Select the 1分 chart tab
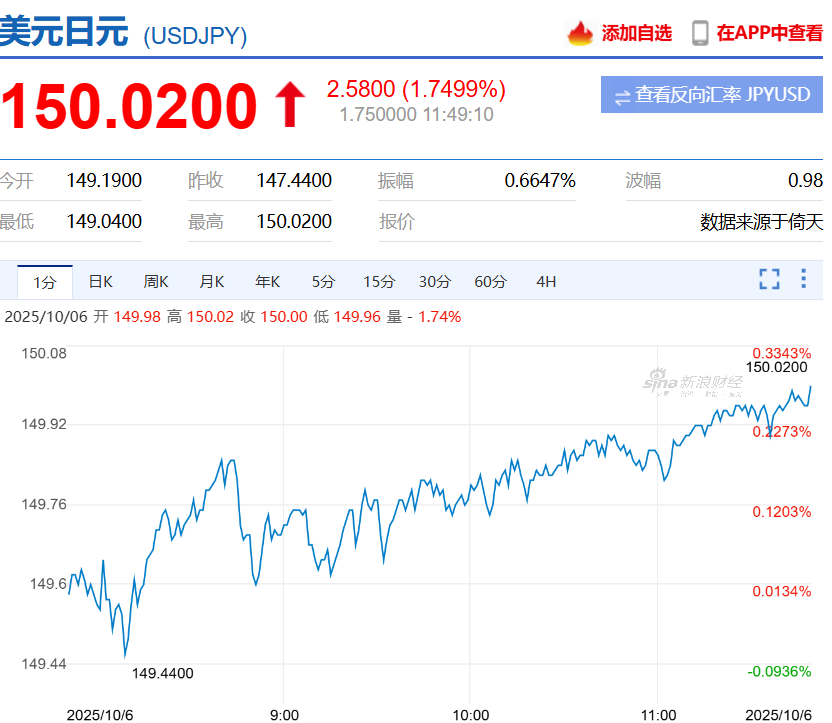This screenshot has height=723, width=832. pos(45,282)
